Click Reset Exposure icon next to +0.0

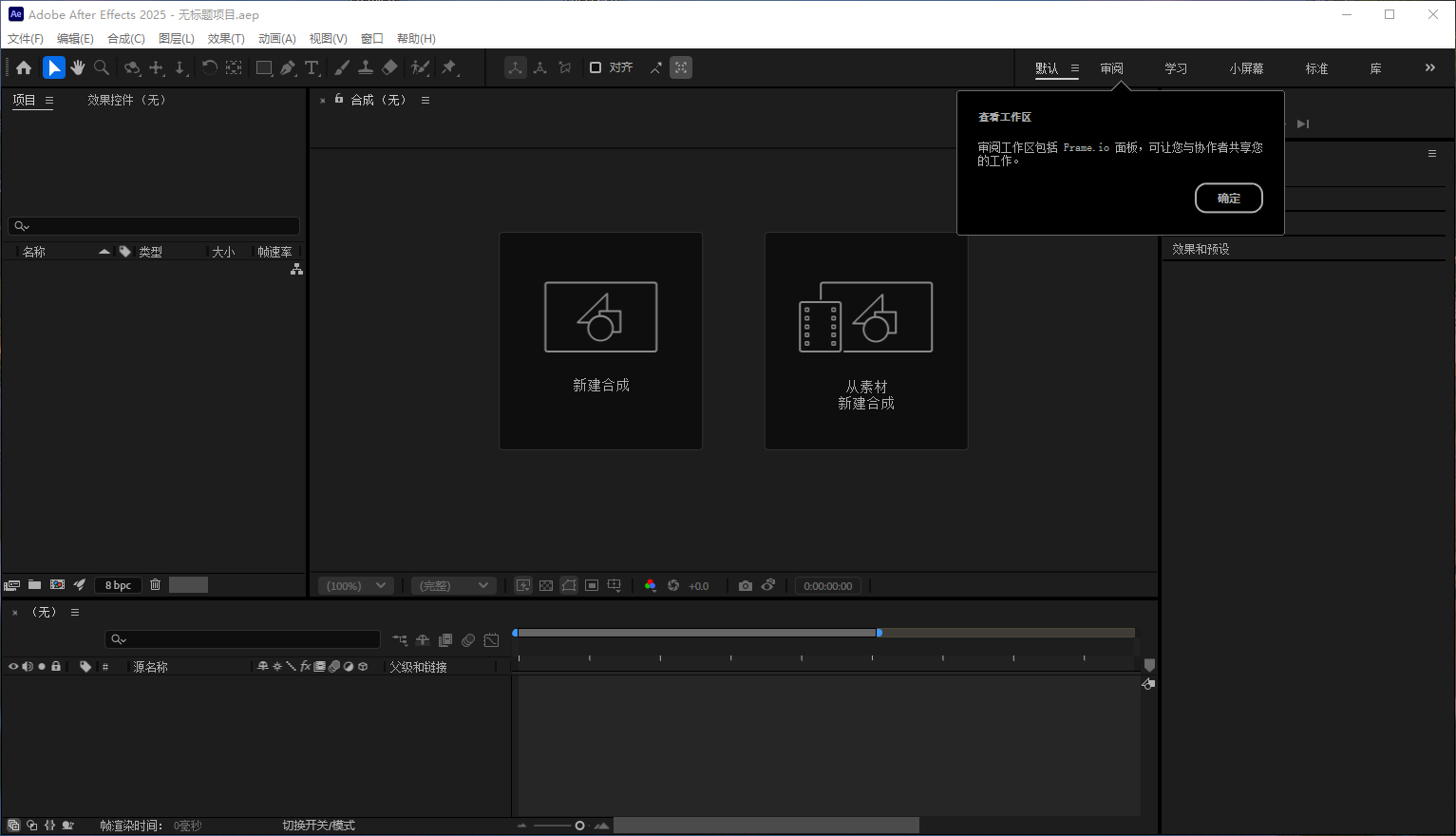[673, 586]
